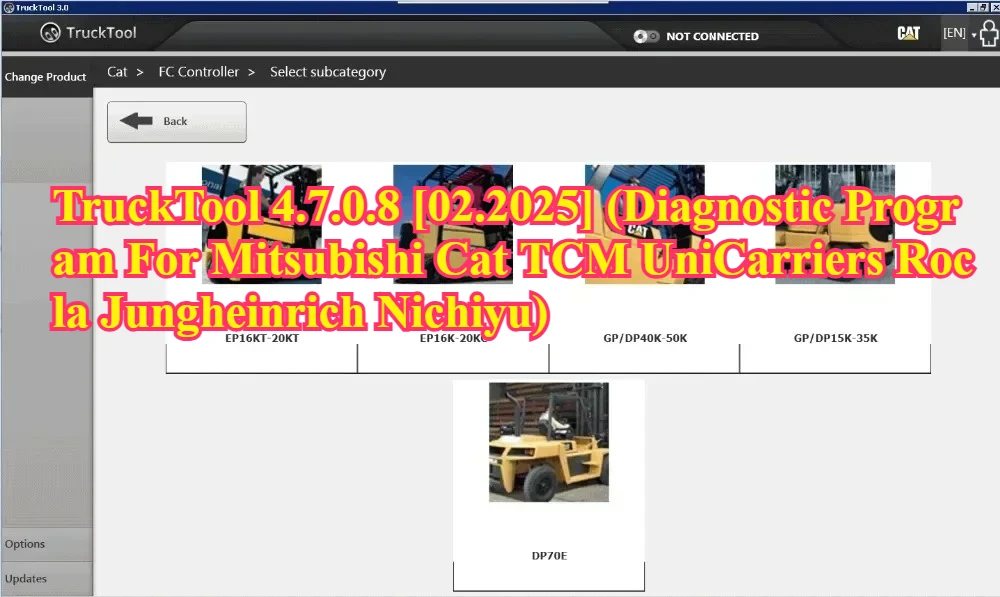Viewport: 1000px width, 597px height.
Task: Toggle the NOT CONNECTED connection switch
Action: pos(645,36)
